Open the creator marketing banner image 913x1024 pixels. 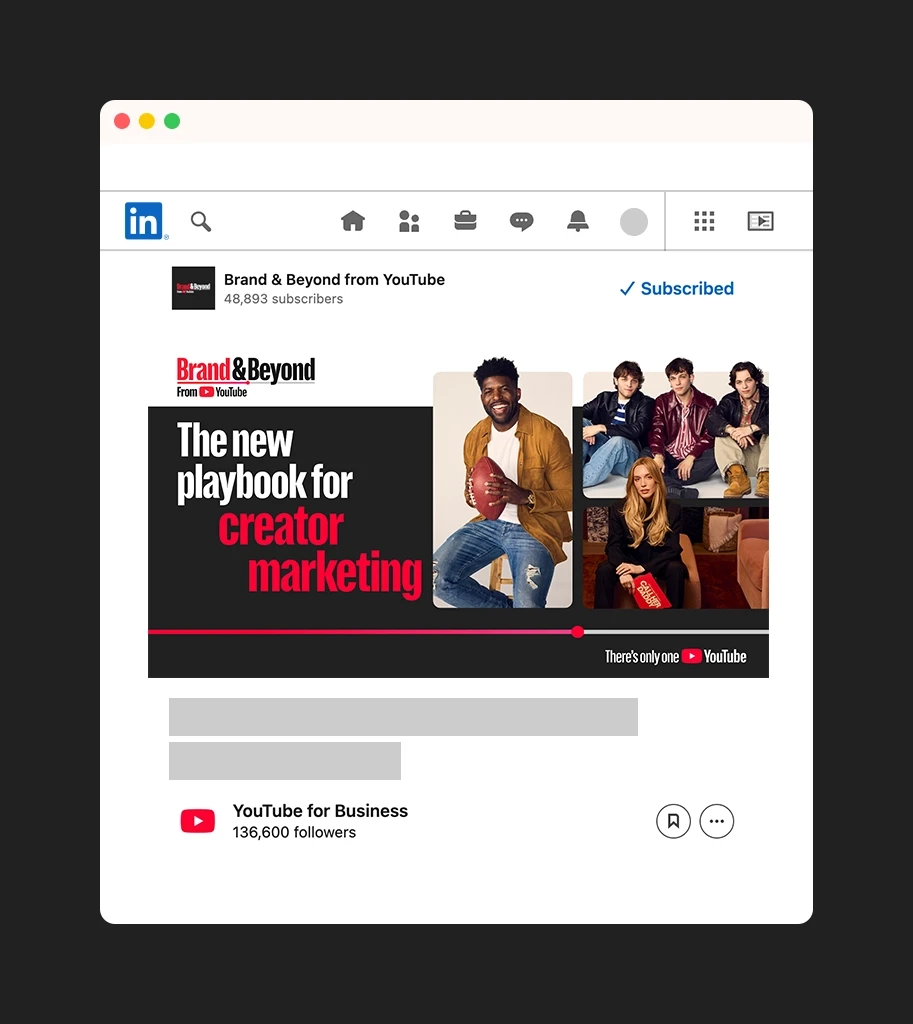pos(458,515)
